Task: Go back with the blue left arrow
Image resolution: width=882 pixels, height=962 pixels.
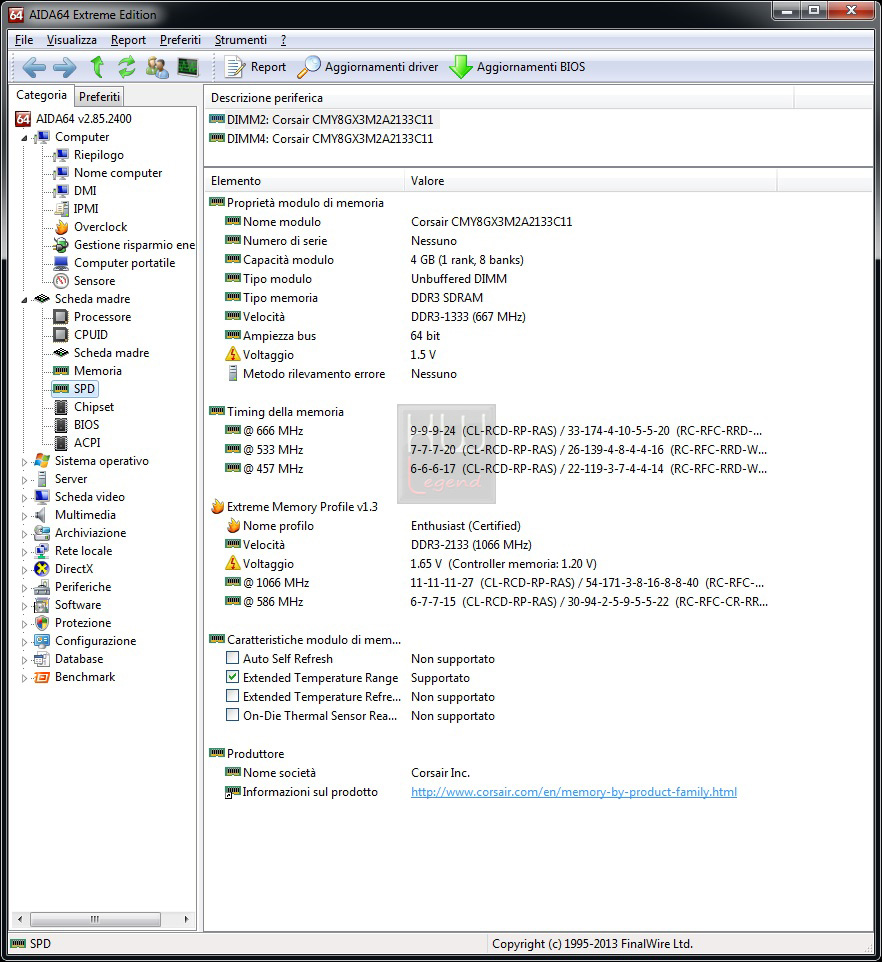Action: (34, 67)
